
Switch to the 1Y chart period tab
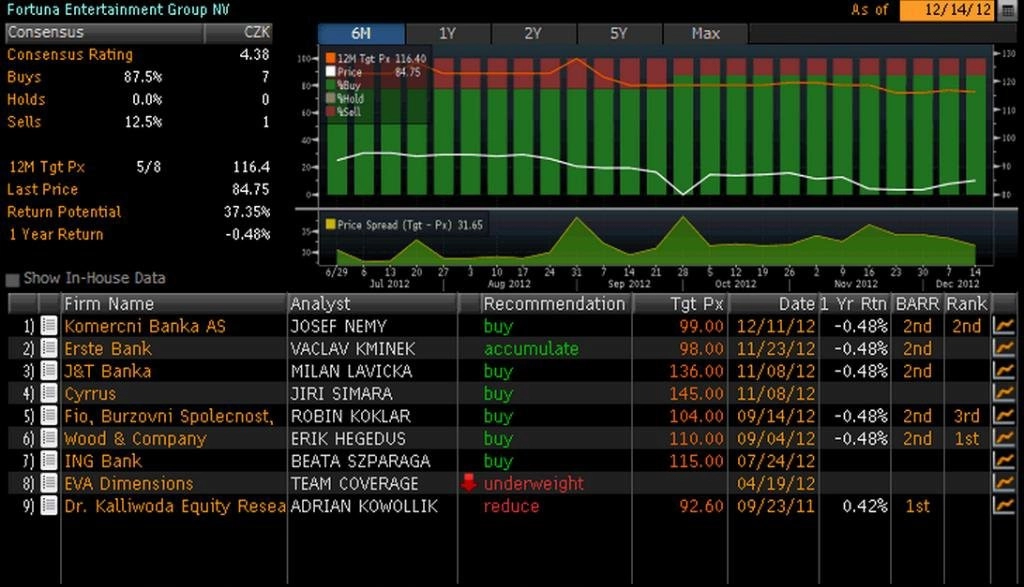tap(447, 33)
